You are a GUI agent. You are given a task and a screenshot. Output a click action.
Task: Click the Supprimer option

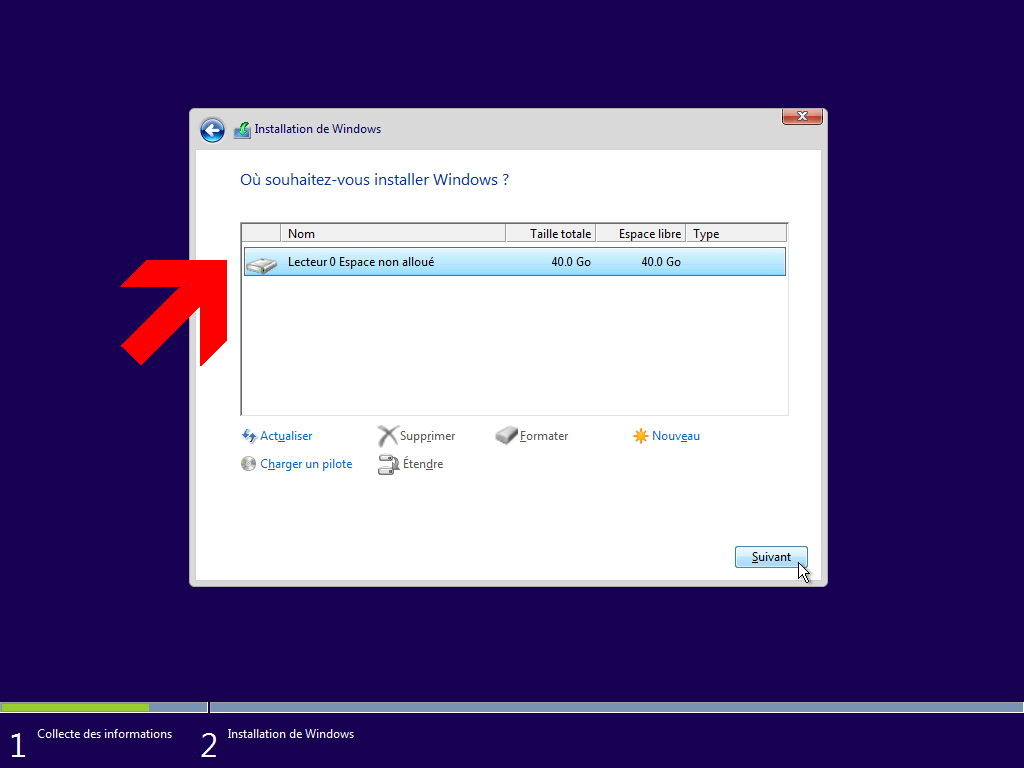coord(427,436)
